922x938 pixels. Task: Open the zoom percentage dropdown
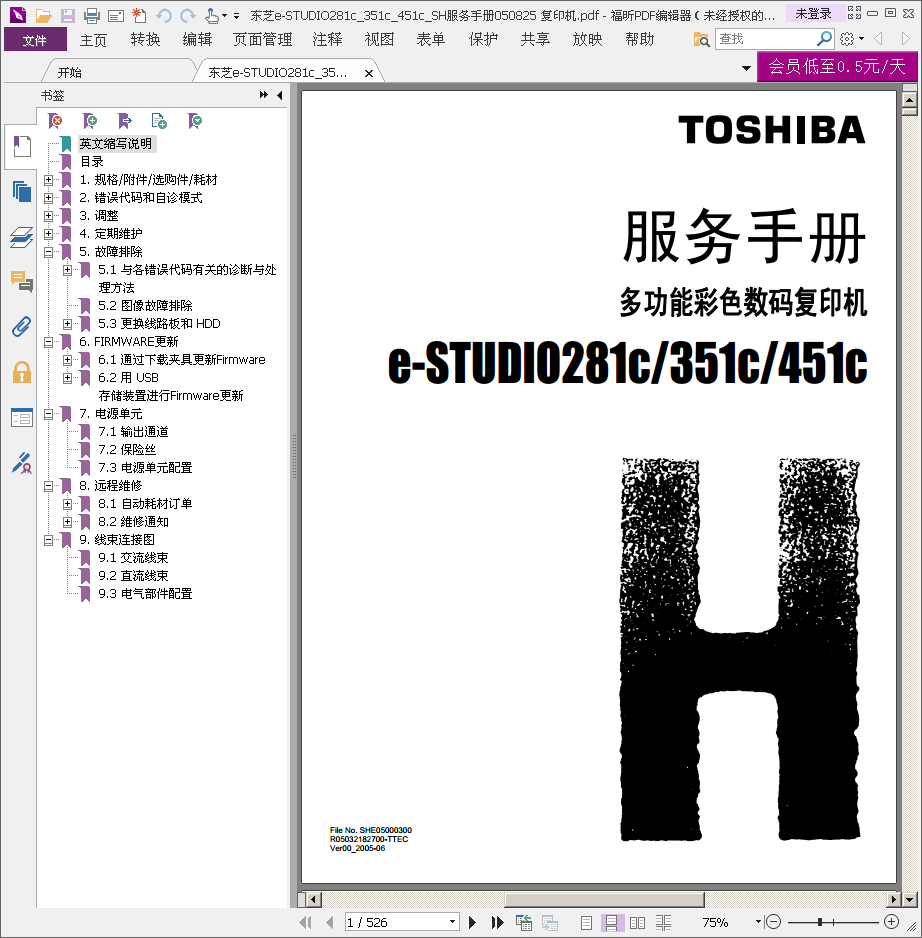click(x=758, y=922)
